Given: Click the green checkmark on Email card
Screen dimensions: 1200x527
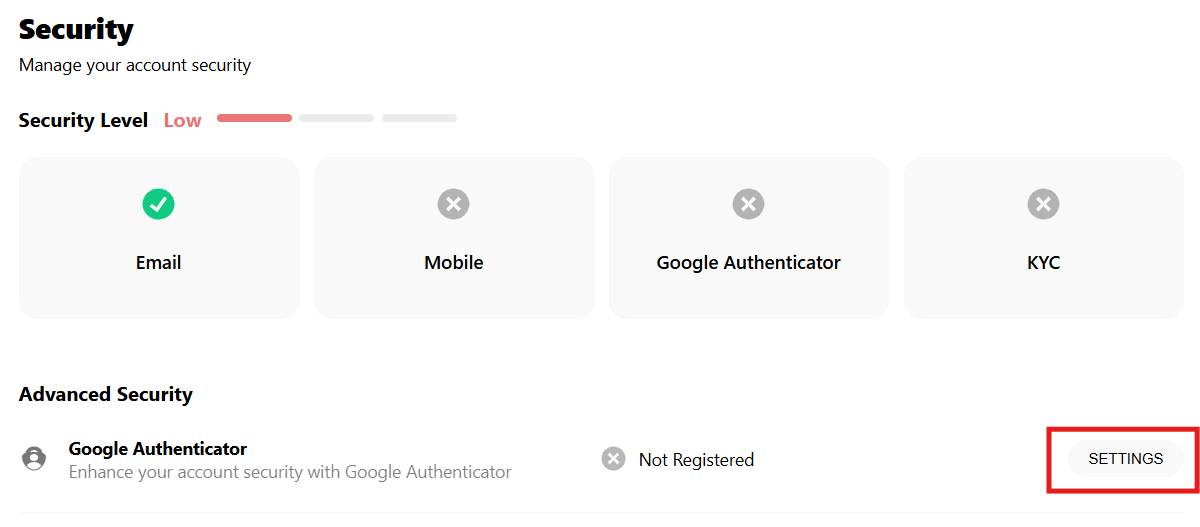Looking at the screenshot, I should (x=158, y=205).
